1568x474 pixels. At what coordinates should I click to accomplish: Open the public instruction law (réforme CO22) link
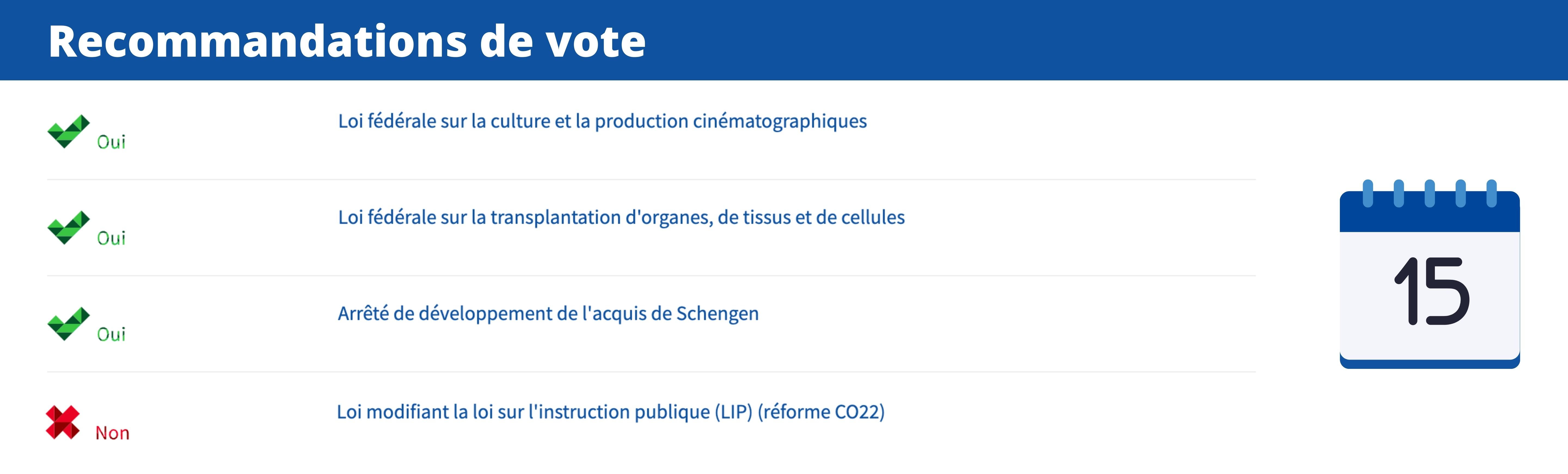(611, 412)
